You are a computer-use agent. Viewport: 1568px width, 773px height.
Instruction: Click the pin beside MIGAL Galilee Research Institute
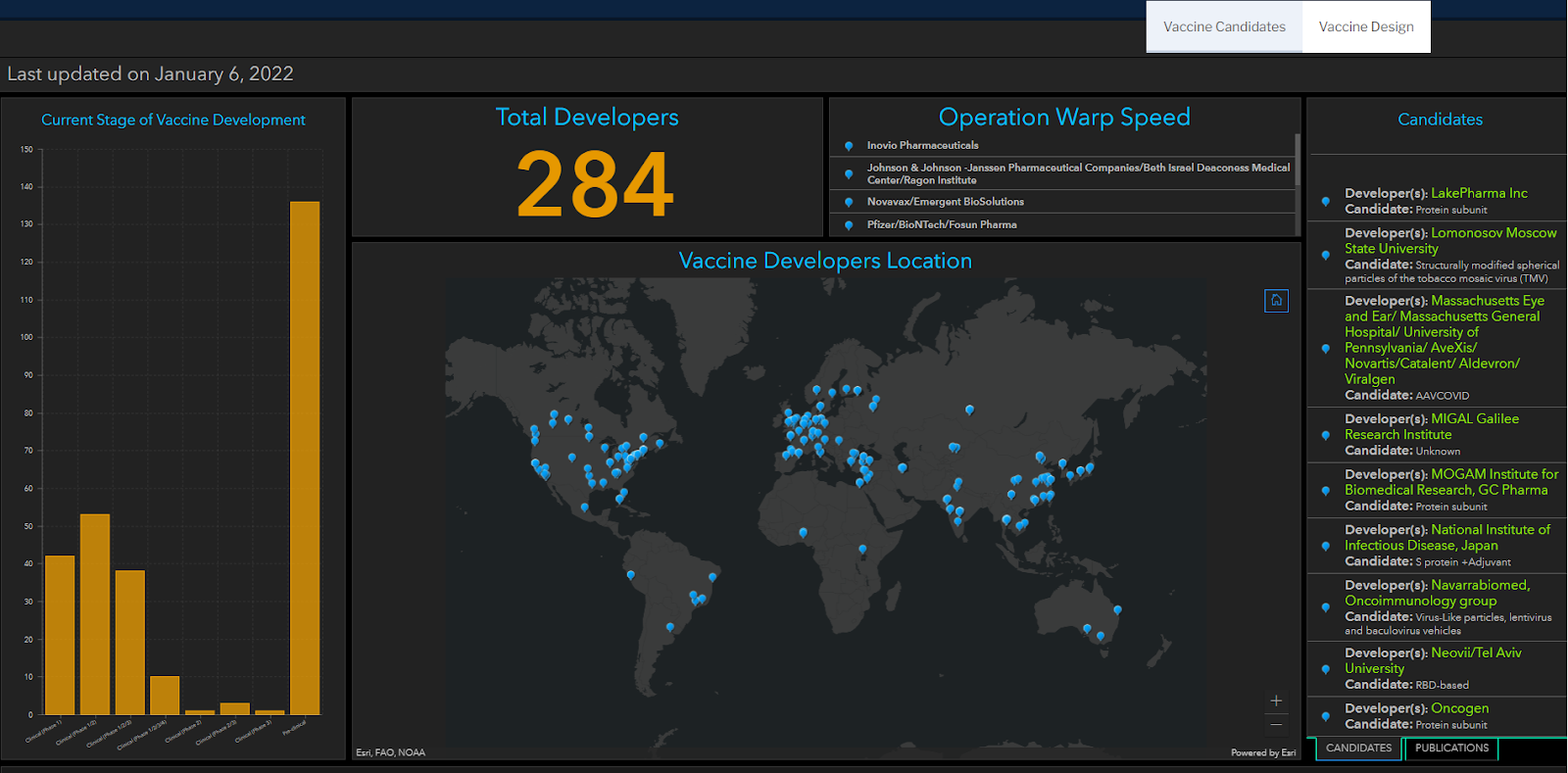click(1326, 435)
